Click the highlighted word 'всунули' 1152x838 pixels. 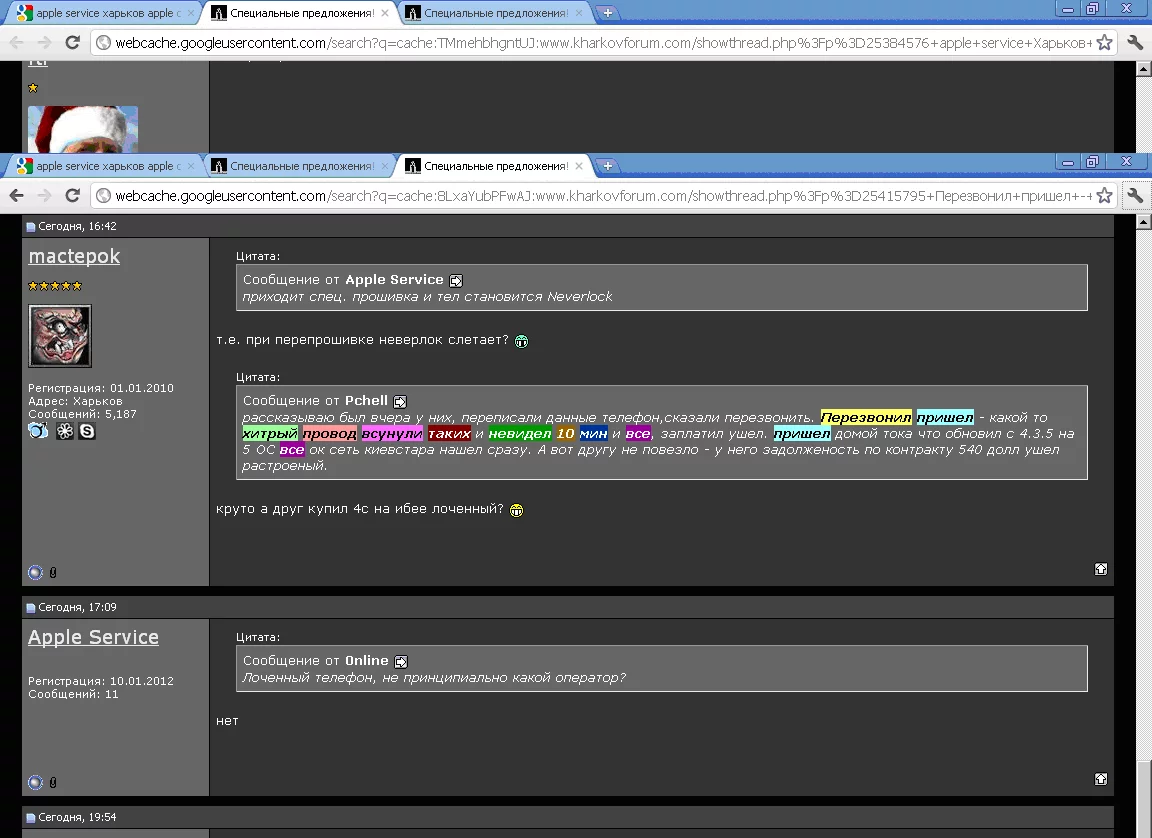point(392,433)
